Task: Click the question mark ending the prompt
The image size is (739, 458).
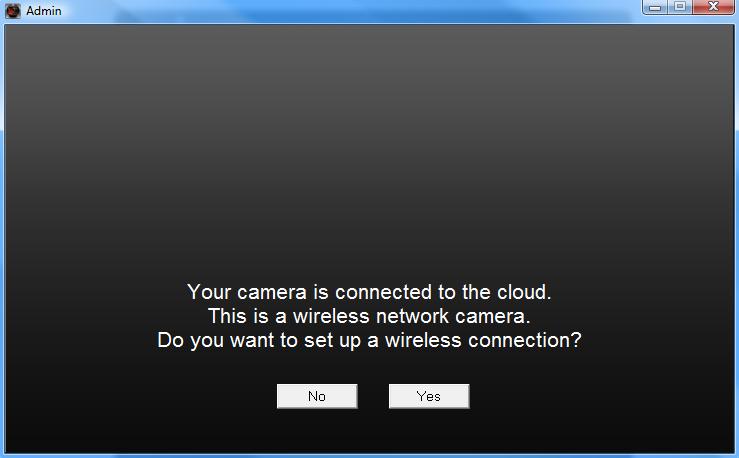Action: [x=576, y=340]
